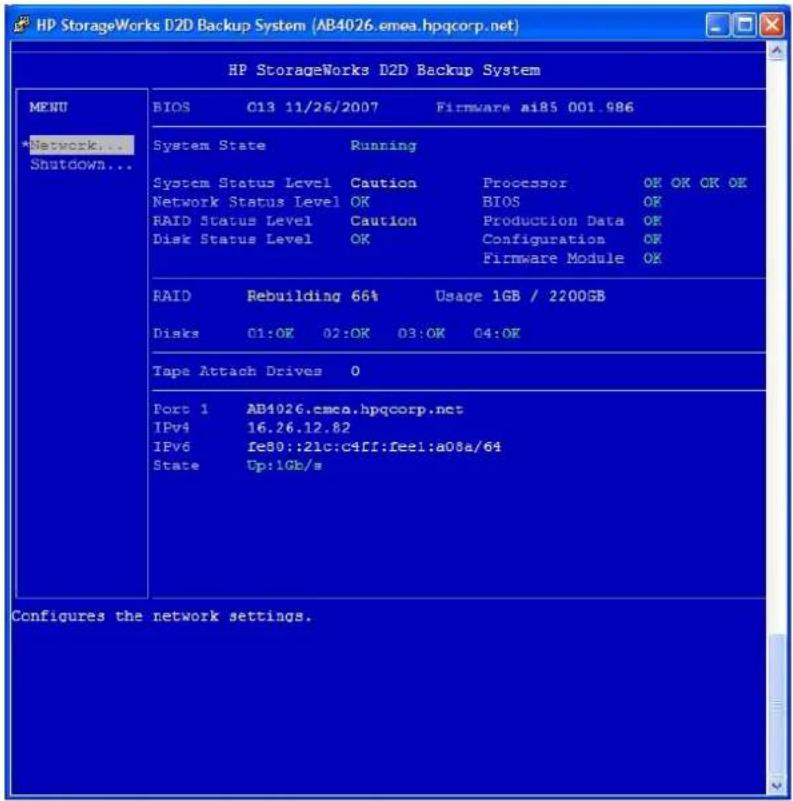
Task: Click the scroll down arrow
Action: [x=777, y=785]
